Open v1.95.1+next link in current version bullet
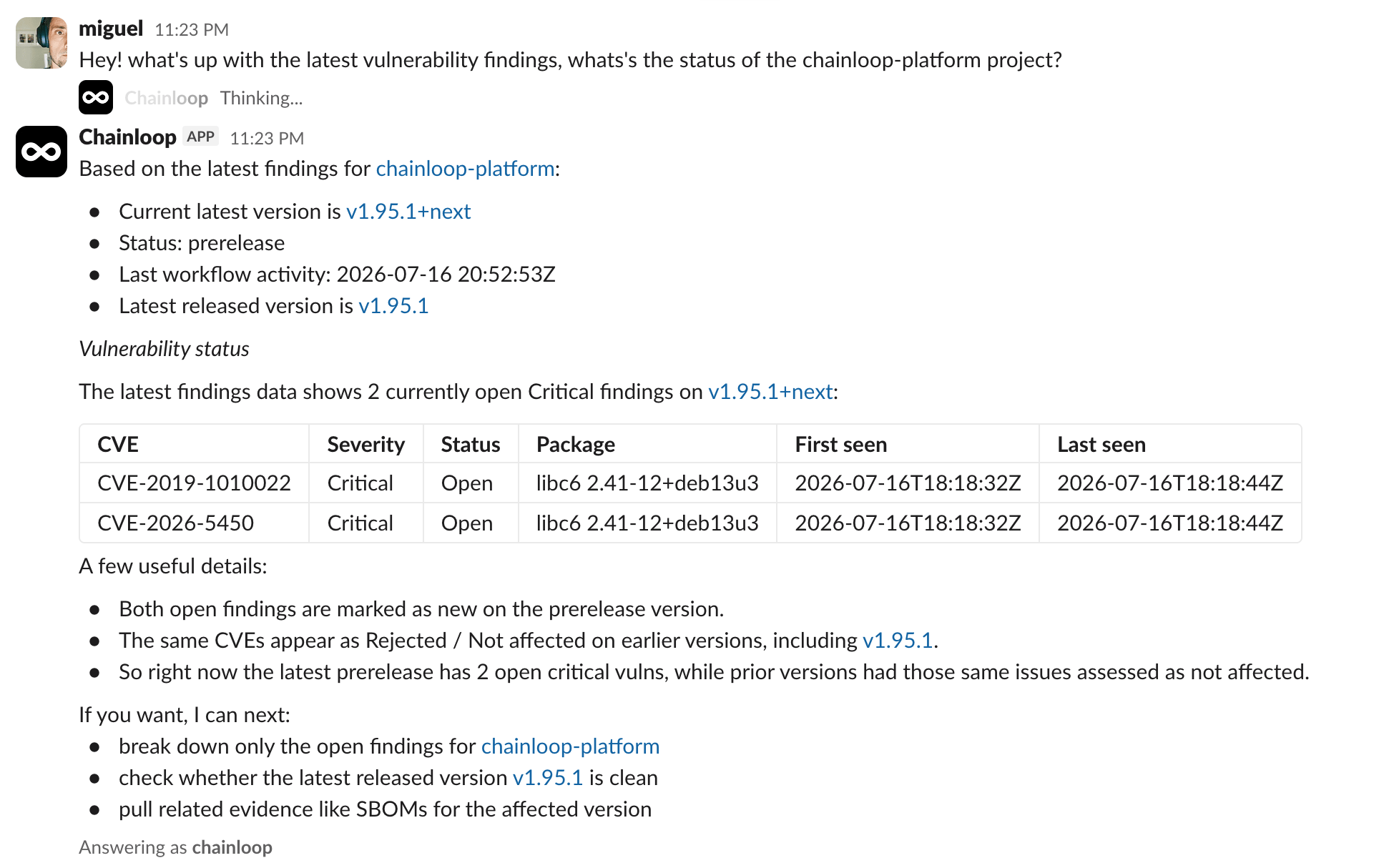Screen dimensions: 1379x868 pyautogui.click(x=408, y=212)
